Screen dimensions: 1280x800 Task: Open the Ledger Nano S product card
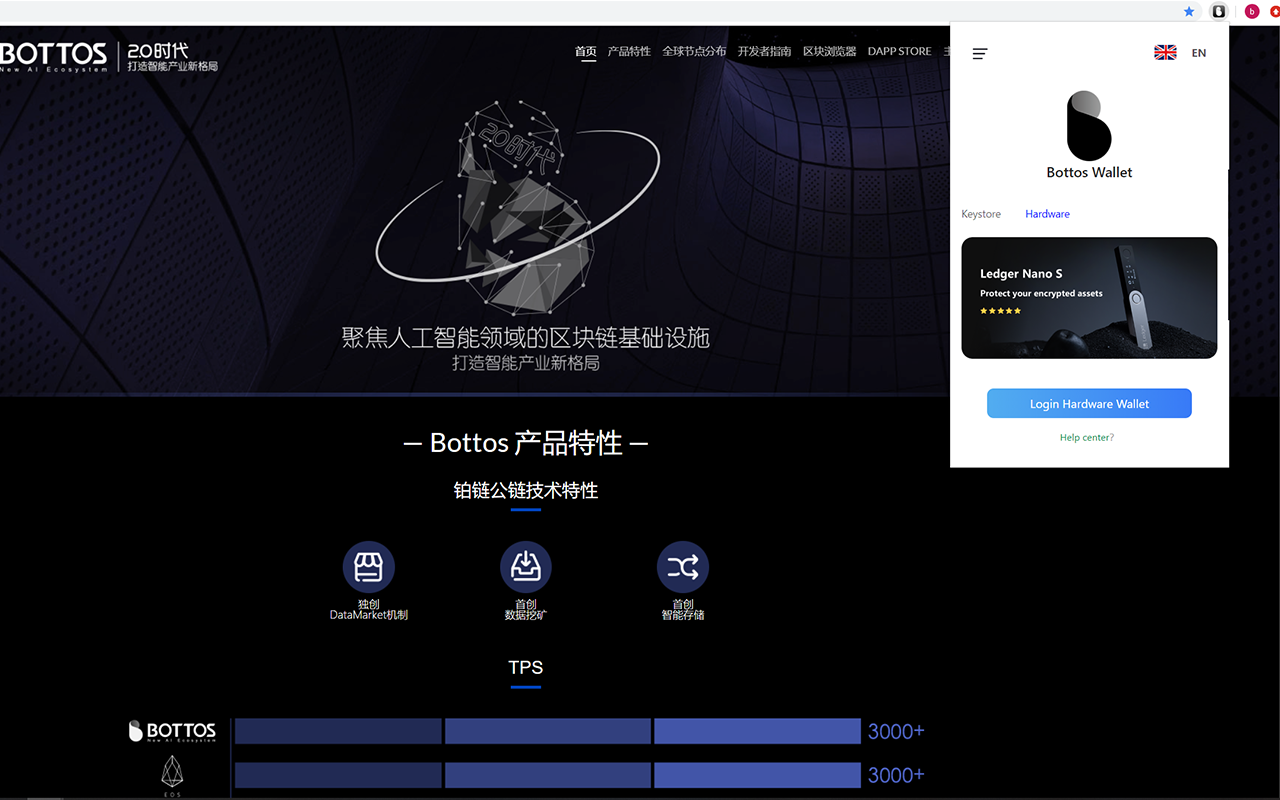click(x=1089, y=297)
